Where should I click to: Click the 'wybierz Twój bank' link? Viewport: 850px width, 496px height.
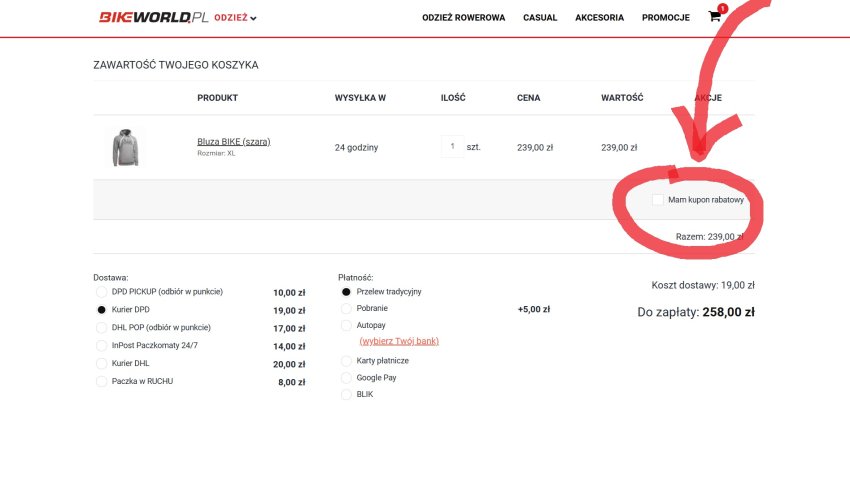coord(398,341)
